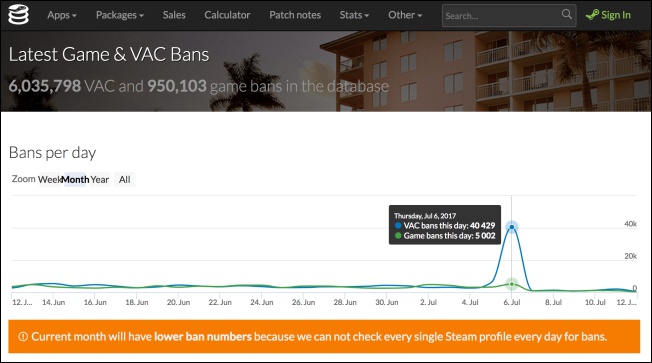
Task: Click the green game bans data point
Action: (512, 284)
